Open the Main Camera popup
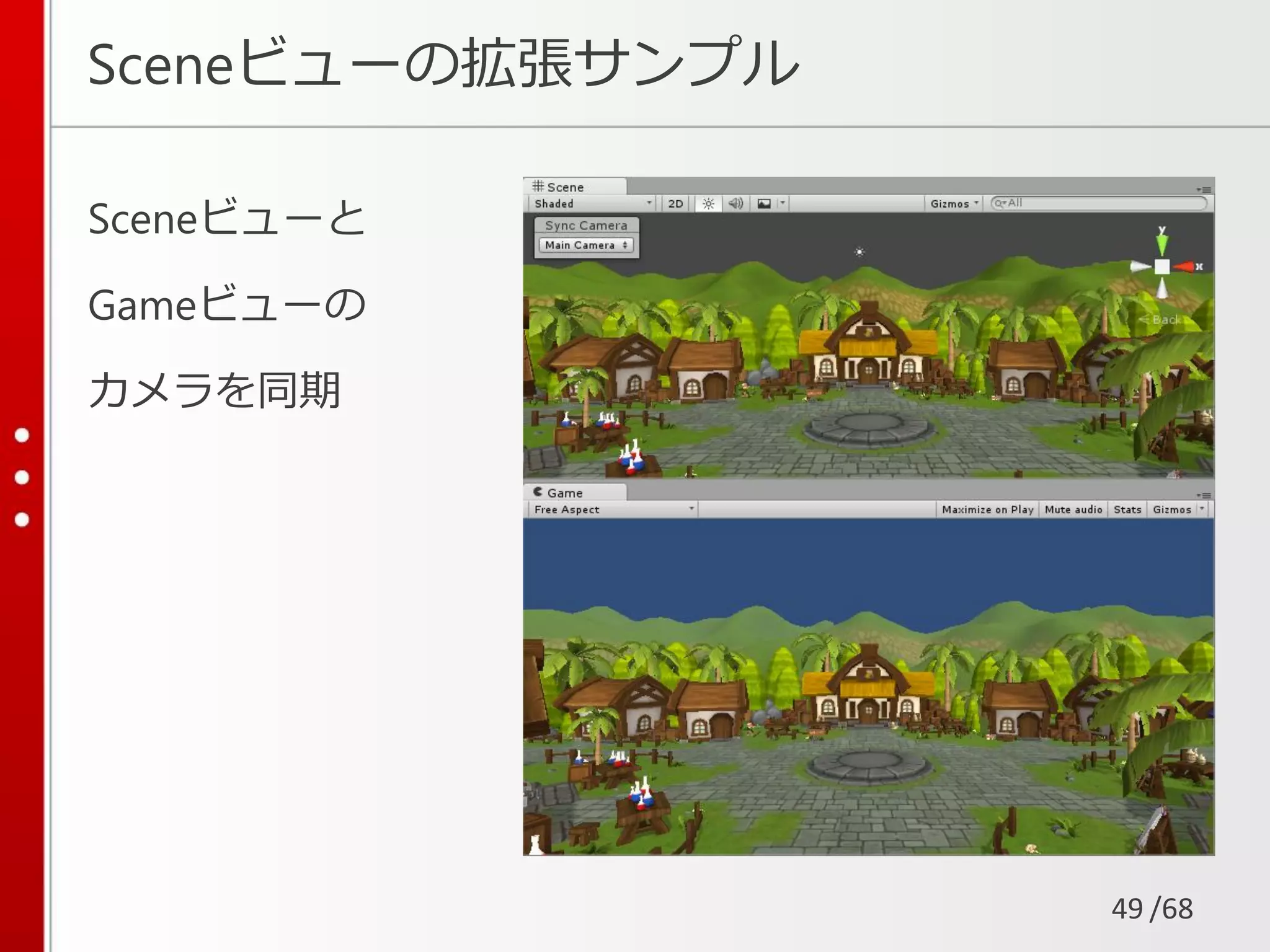The image size is (1270, 952). click(x=586, y=245)
